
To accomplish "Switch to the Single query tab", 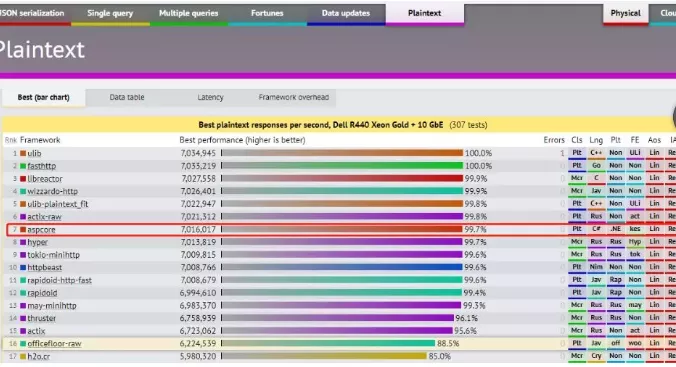I will coord(110,13).
